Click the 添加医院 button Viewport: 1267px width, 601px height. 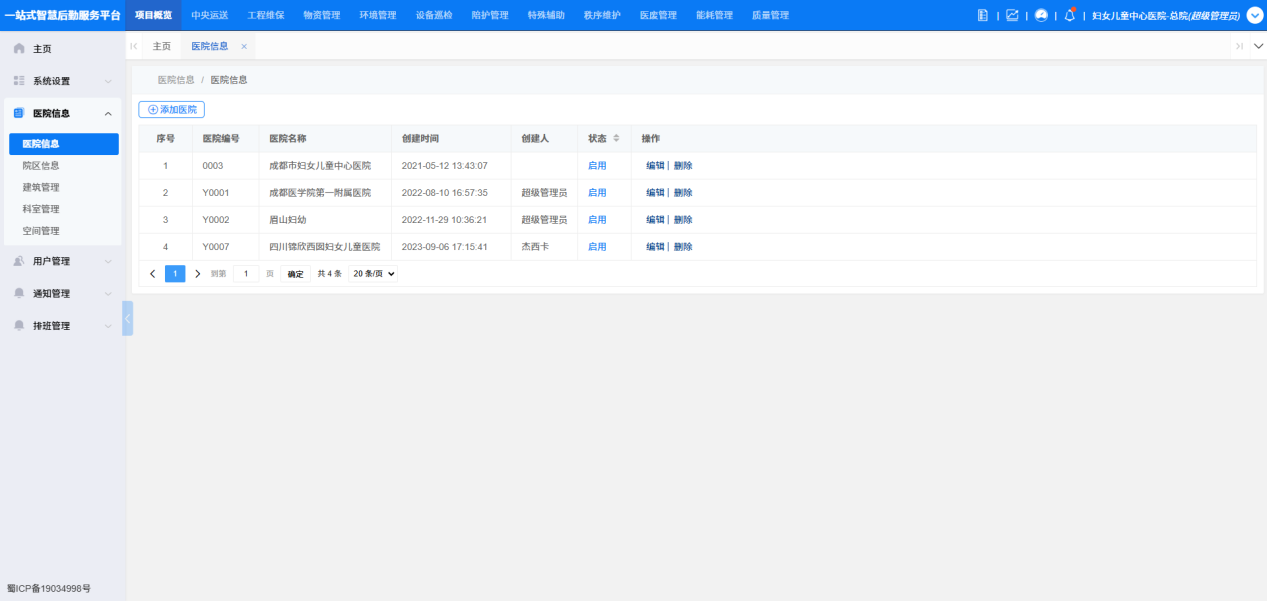tap(172, 109)
